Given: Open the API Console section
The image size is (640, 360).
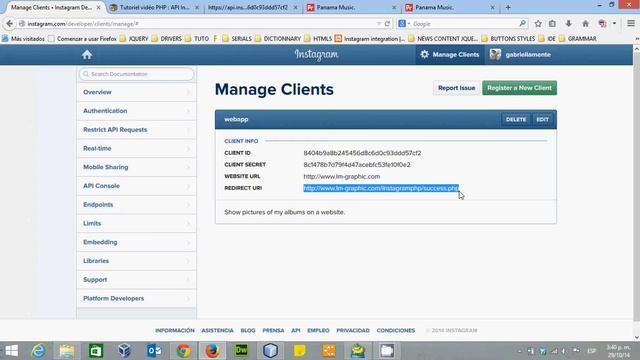Looking at the screenshot, I should [136, 186].
